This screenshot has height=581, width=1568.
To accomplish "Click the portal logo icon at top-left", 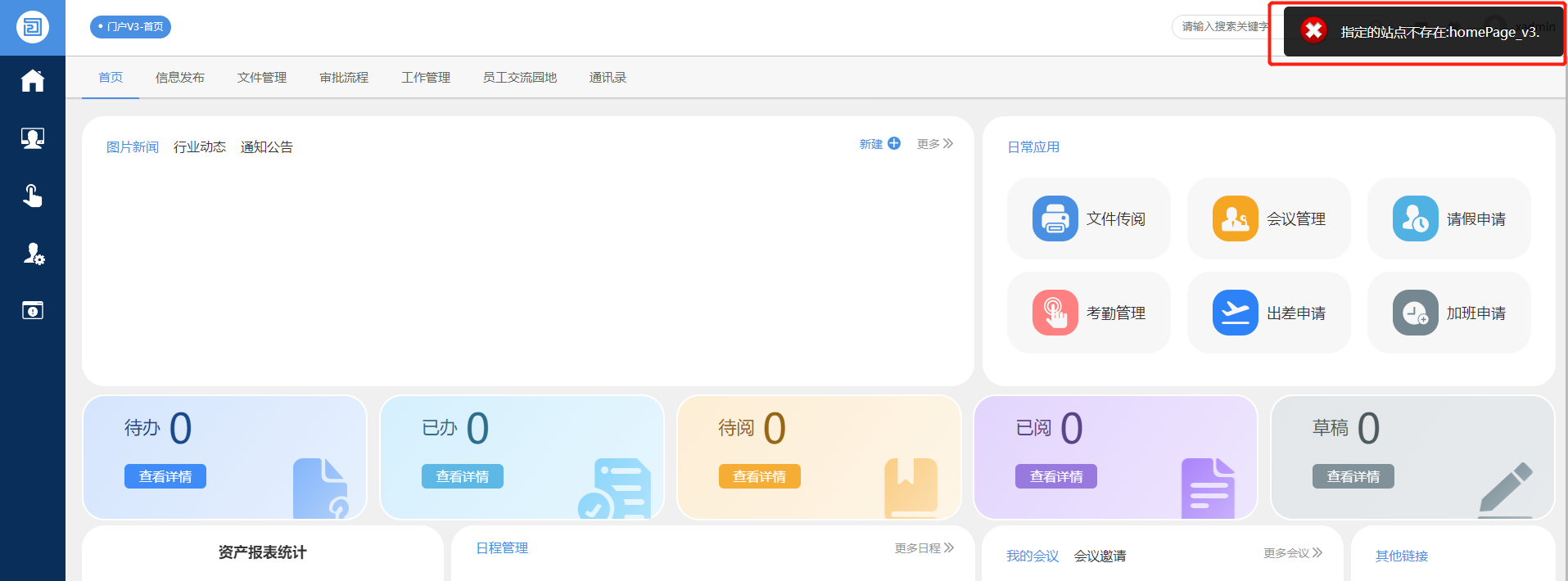I will [33, 27].
